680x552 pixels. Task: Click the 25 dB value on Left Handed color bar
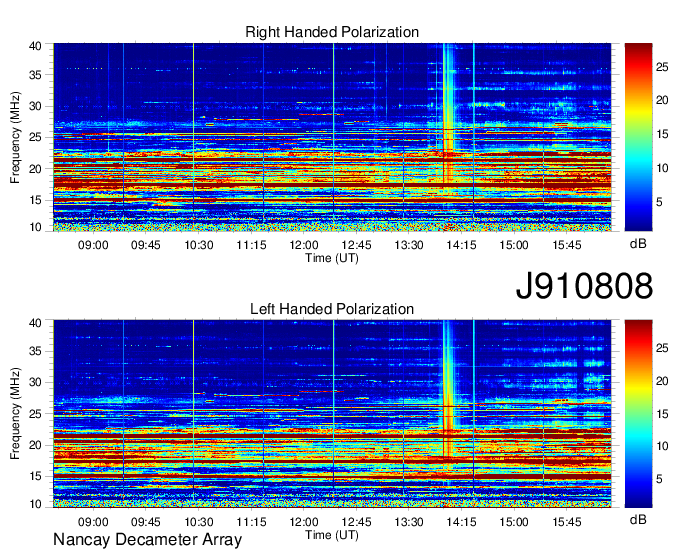tap(662, 348)
